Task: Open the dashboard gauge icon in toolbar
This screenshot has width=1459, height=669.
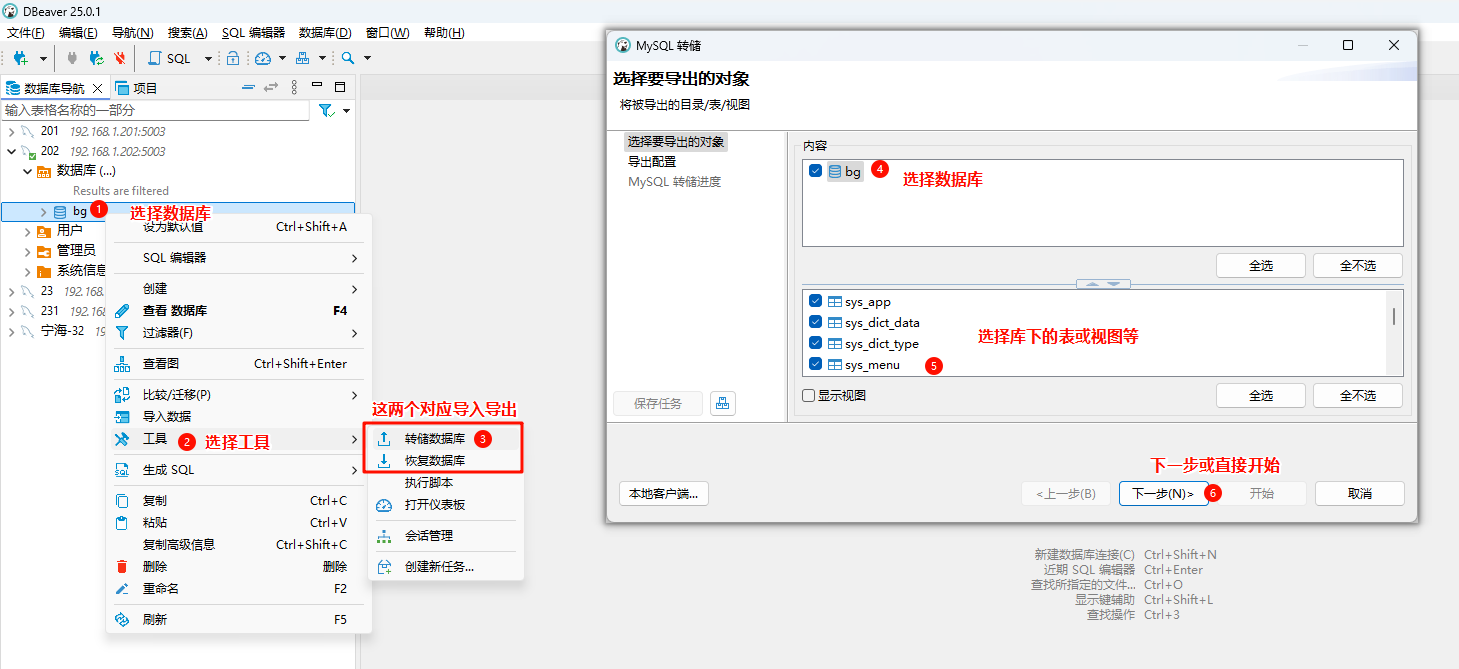Action: point(263,58)
